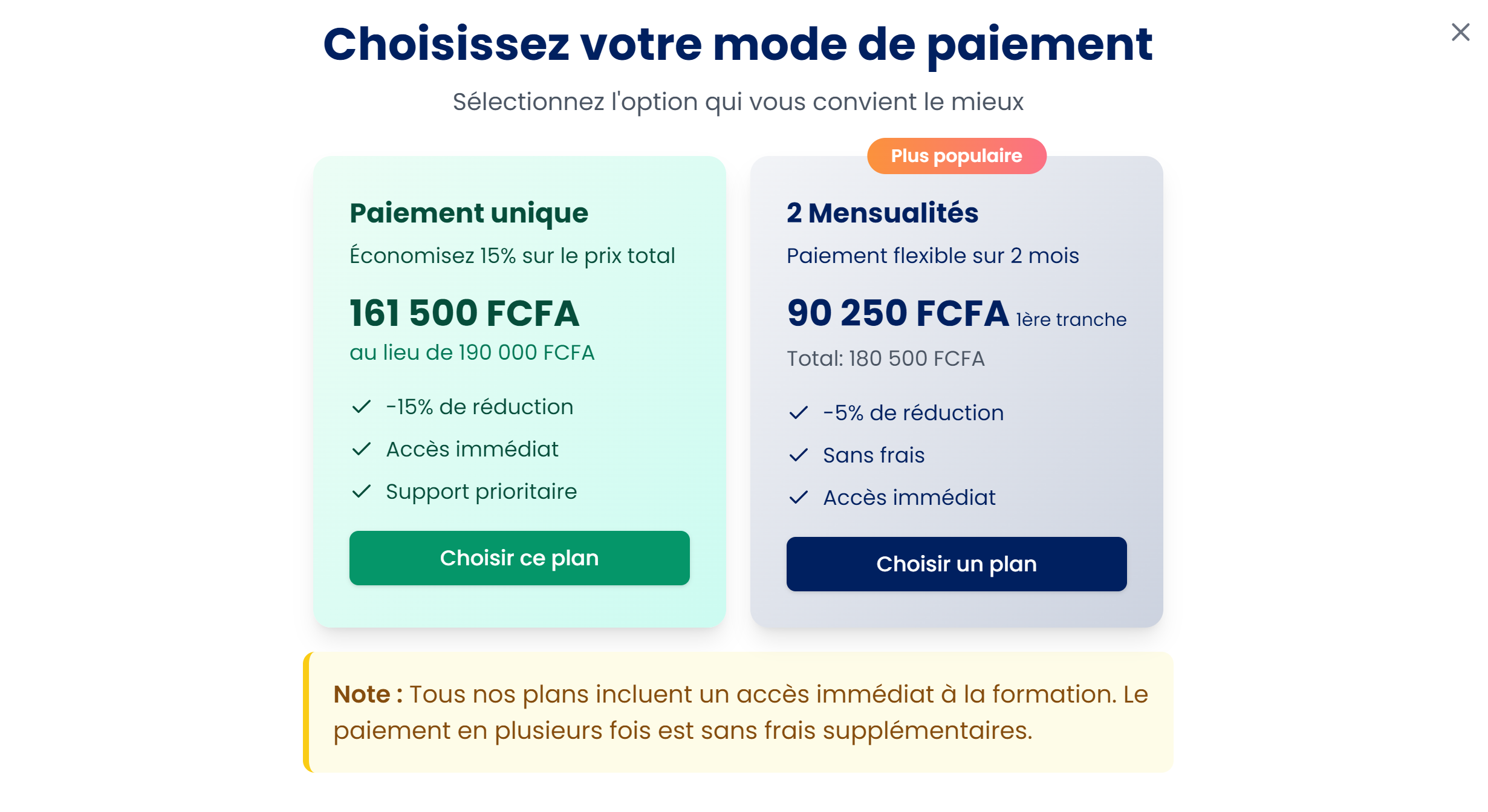Click the '90 250 FCFA' price

point(898,313)
